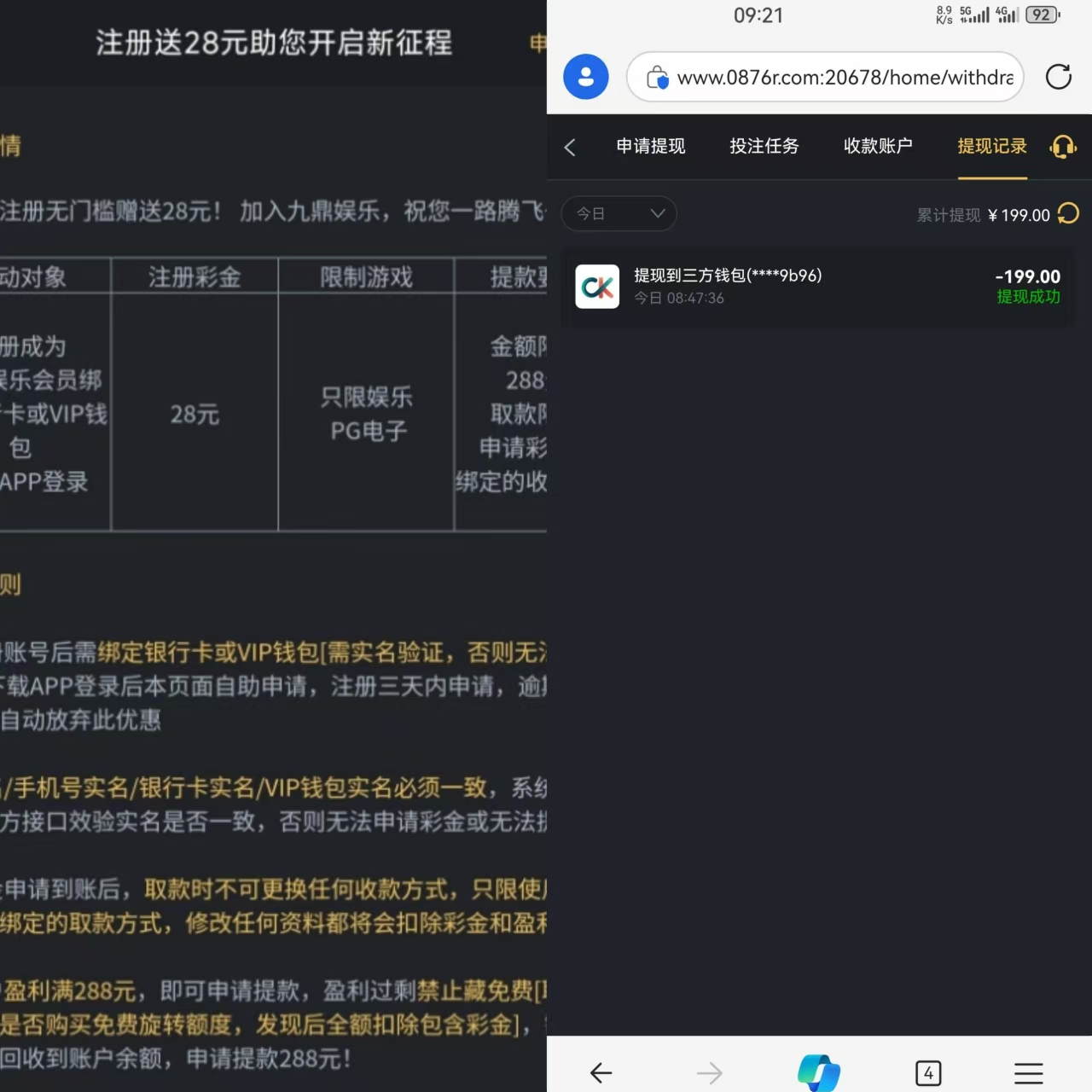Open the browser hamburger menu
The width and height of the screenshot is (1092, 1092).
click(1029, 1072)
